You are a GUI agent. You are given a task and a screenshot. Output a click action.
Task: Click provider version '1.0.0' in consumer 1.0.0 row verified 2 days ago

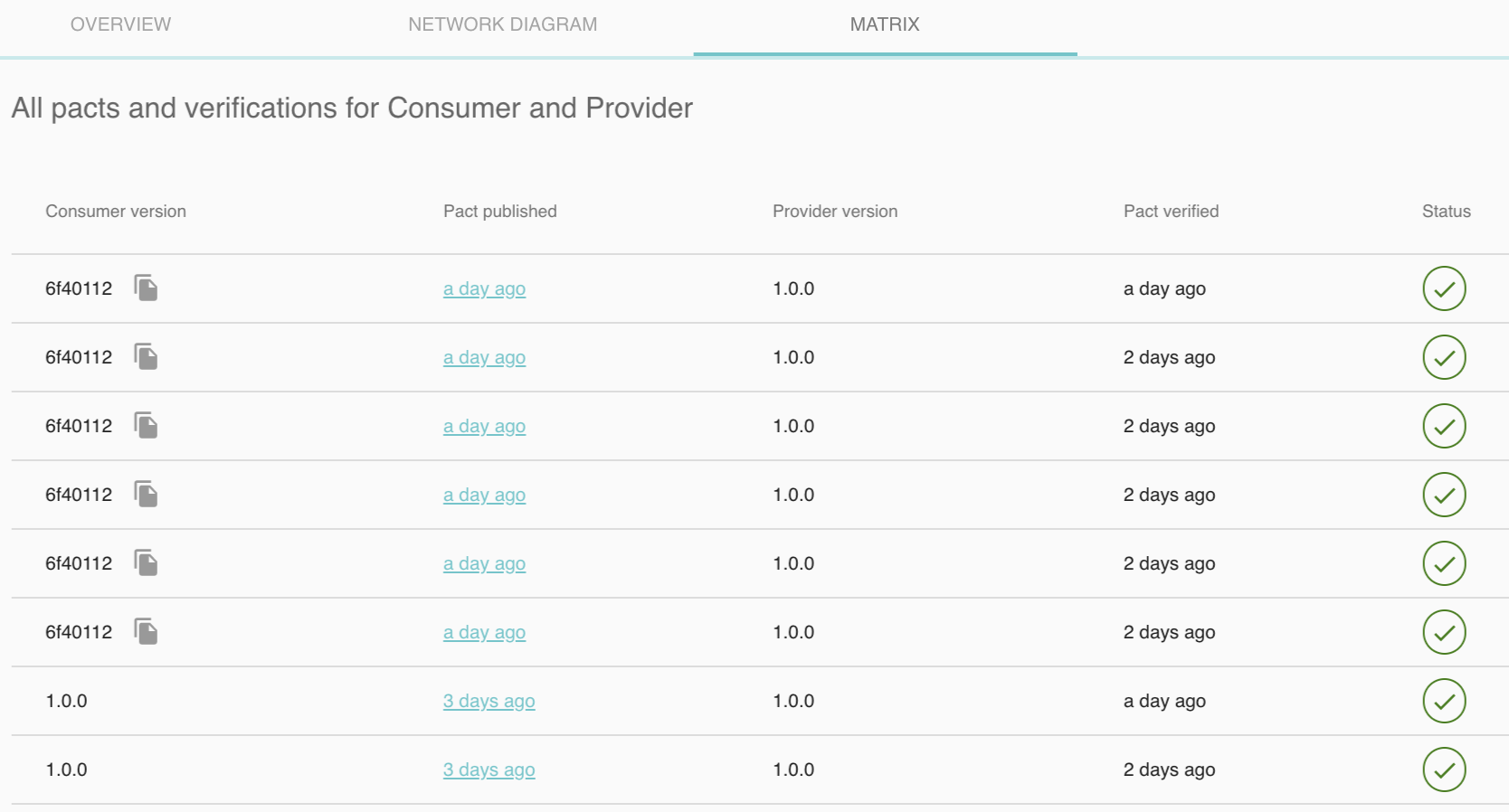point(793,770)
